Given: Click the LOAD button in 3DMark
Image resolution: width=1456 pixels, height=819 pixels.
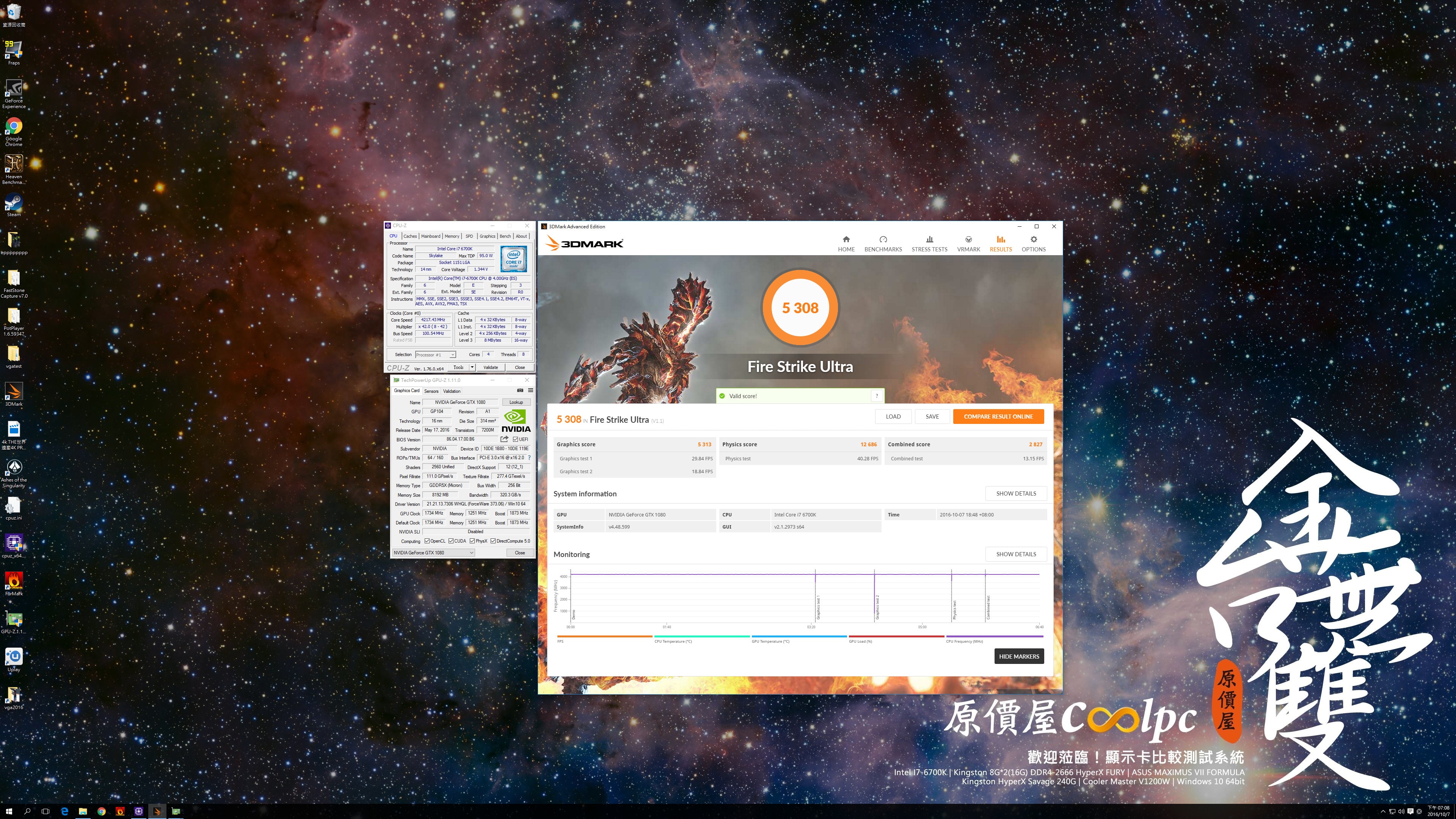Looking at the screenshot, I should [893, 417].
